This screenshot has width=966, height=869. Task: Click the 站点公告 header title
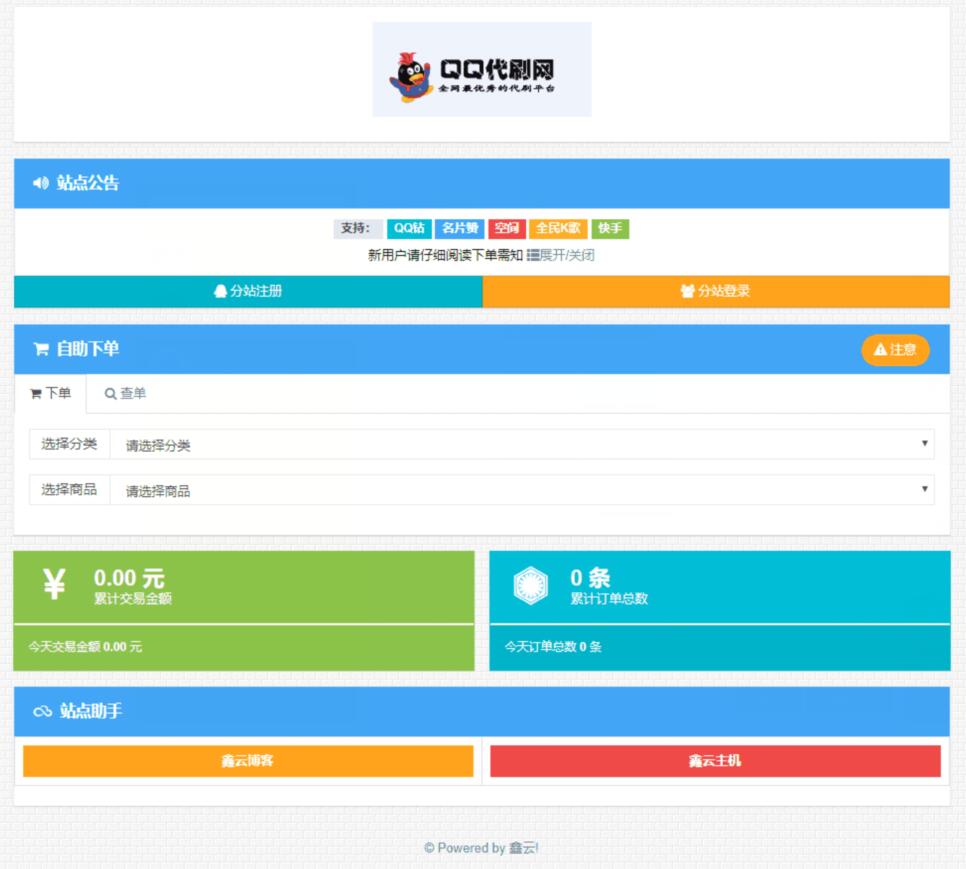[87, 183]
